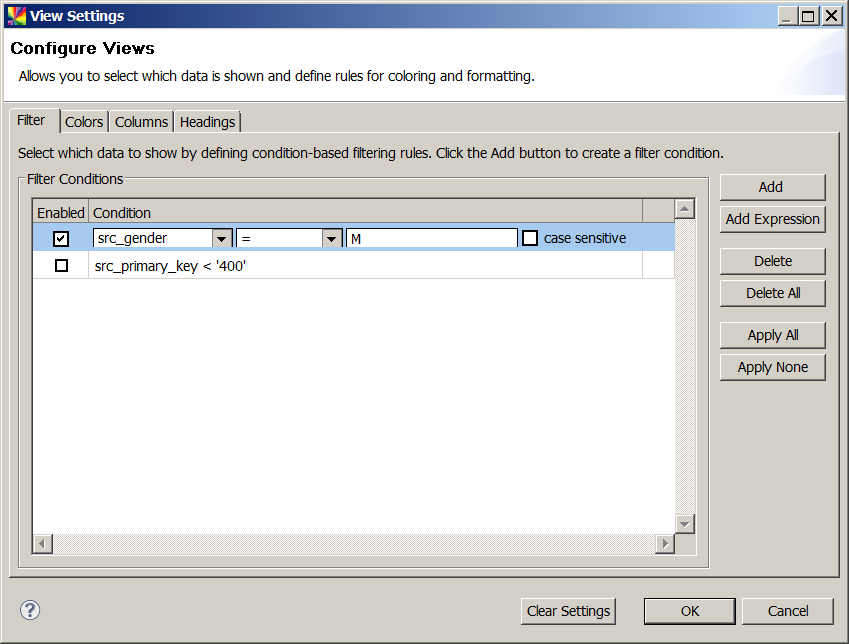Select the Filter tab
Viewport: 849px width, 644px height.
29,119
